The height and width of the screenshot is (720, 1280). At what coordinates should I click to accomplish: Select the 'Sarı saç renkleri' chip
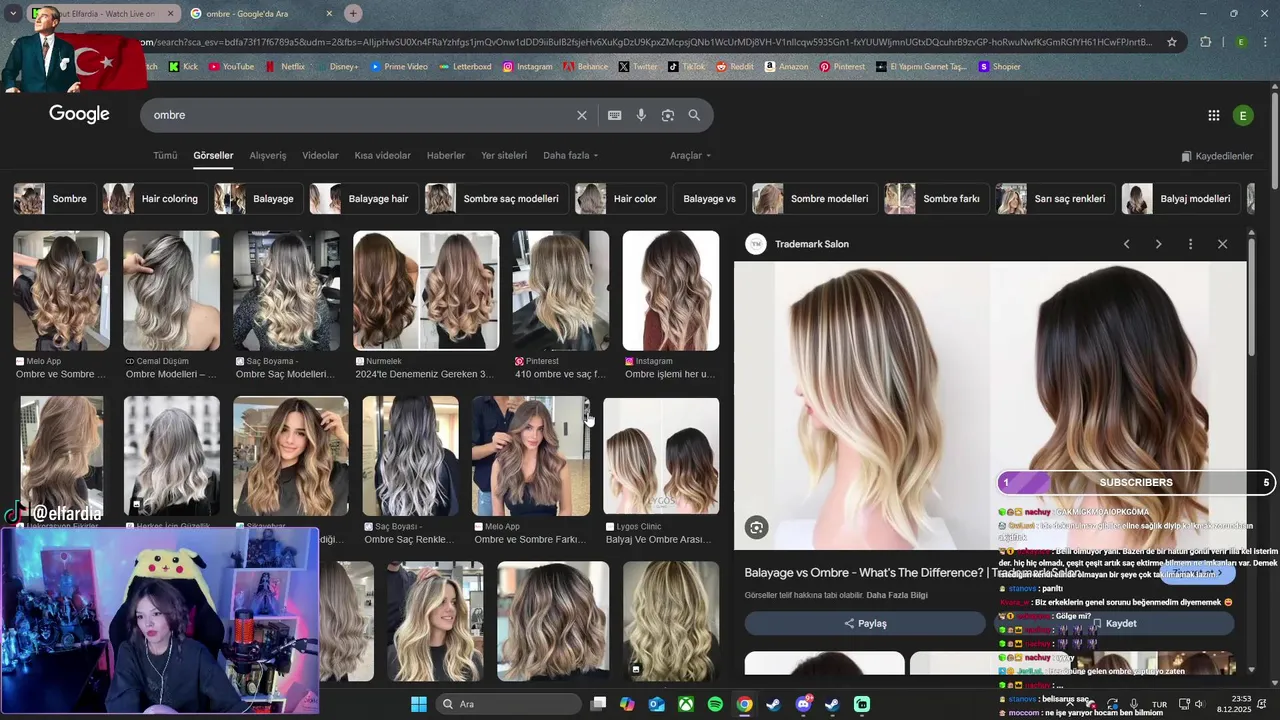(1055, 199)
